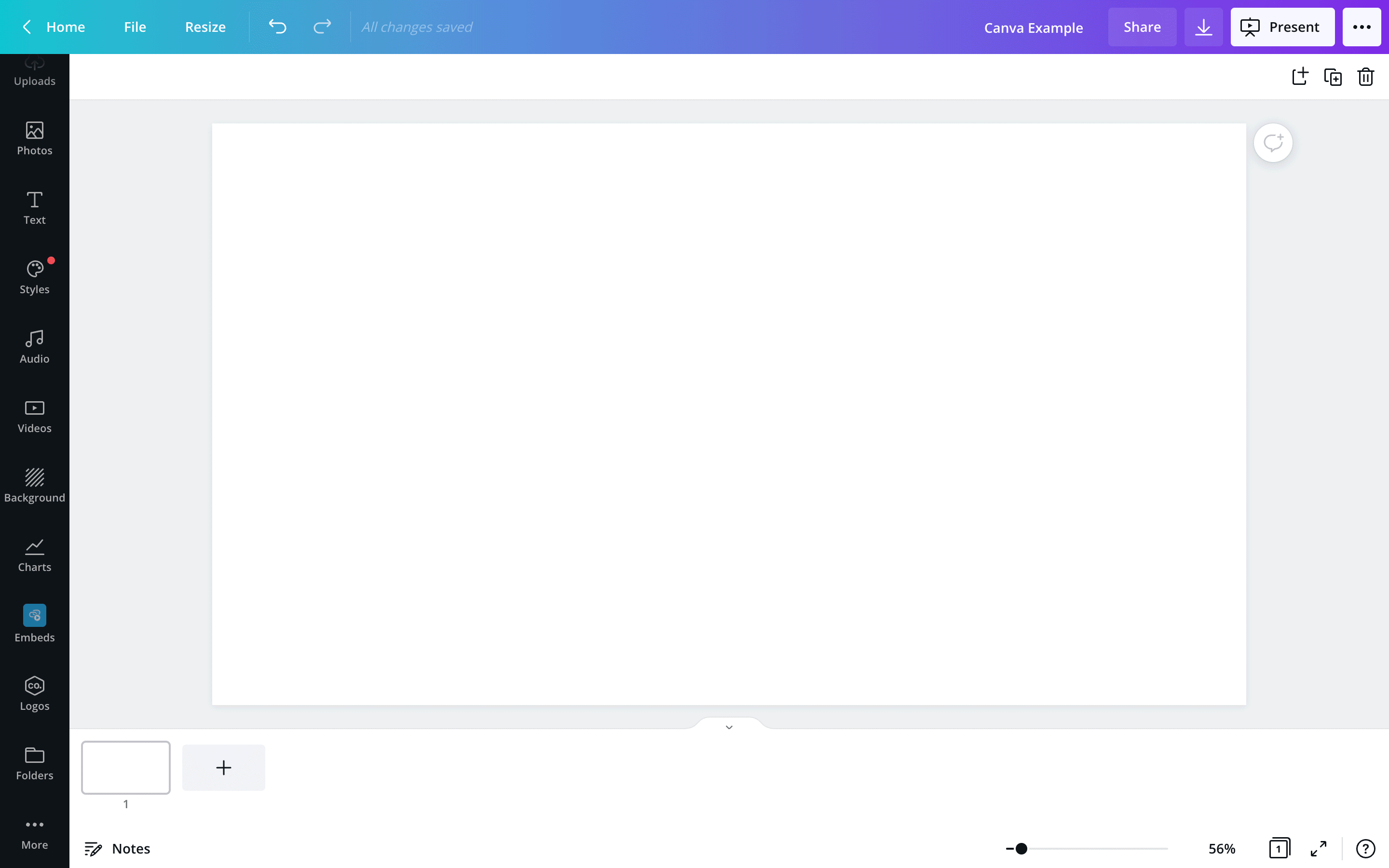Enter fullscreen mode
This screenshot has height=868, width=1389.
tap(1319, 849)
